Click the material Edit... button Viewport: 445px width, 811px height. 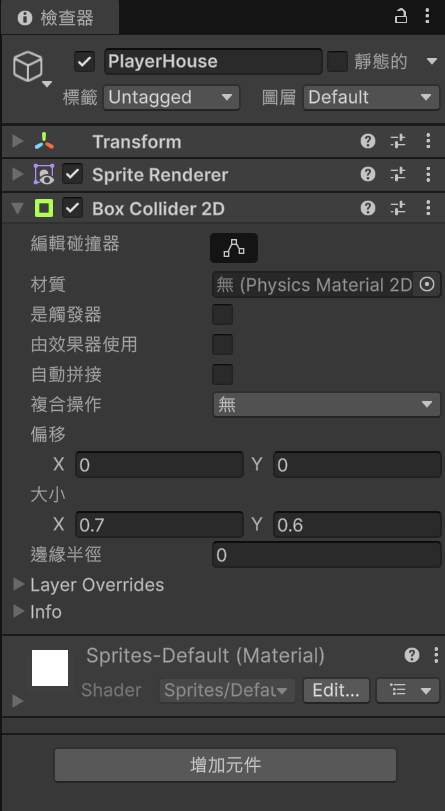click(336, 691)
